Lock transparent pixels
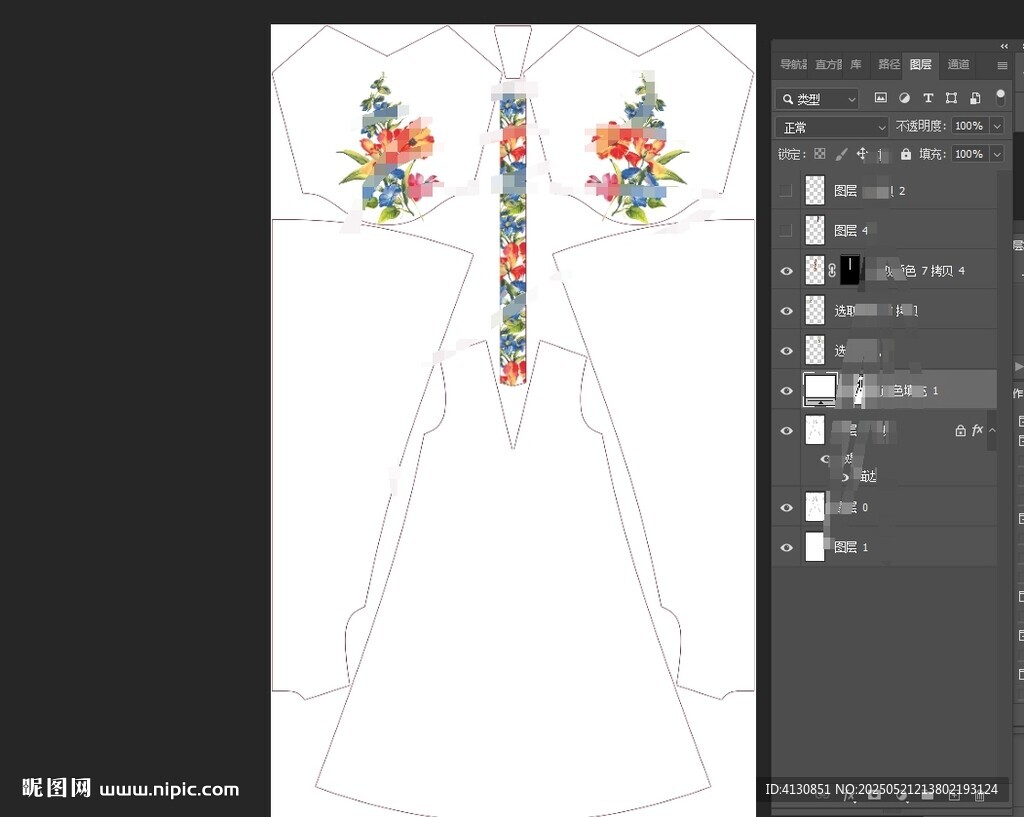Image resolution: width=1024 pixels, height=817 pixels. 820,154
